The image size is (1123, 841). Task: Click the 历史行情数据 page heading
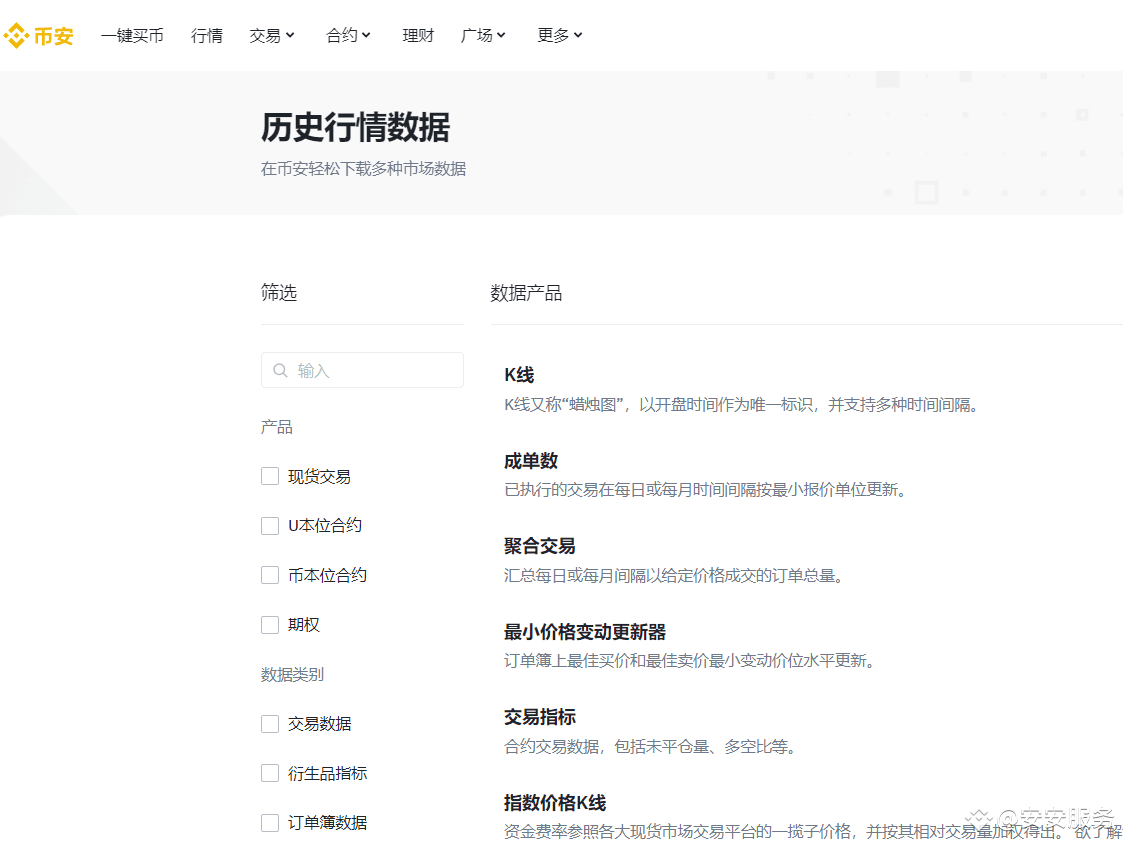[x=356, y=128]
